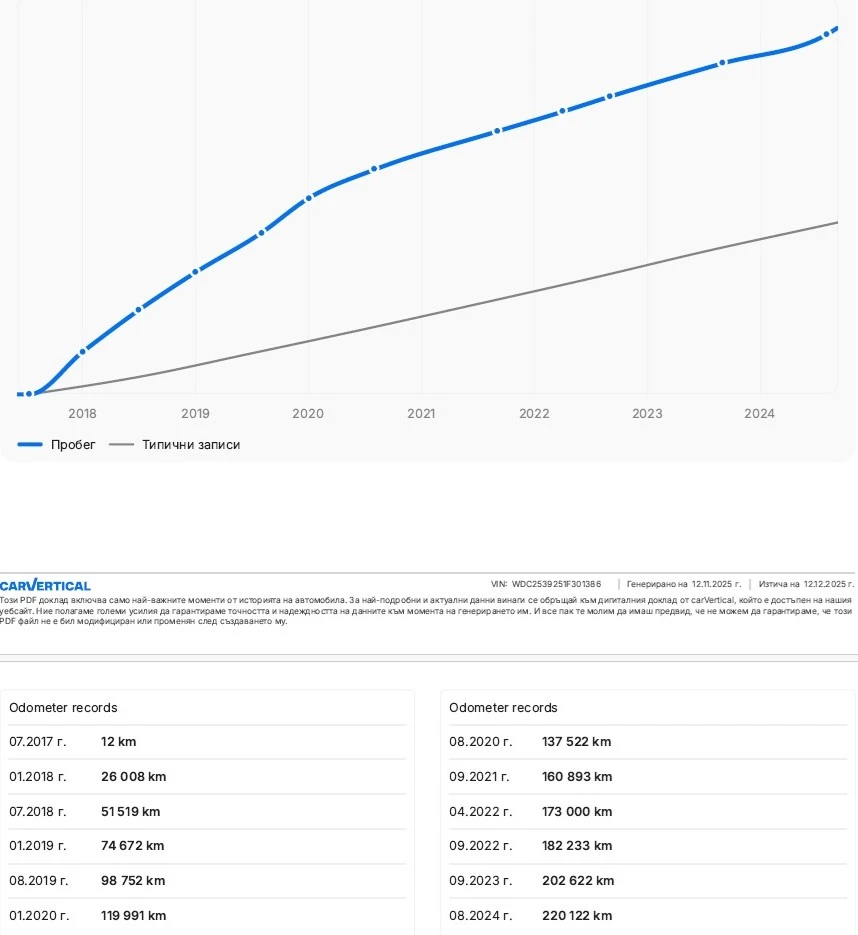This screenshot has height=935, width=858.
Task: Click the 220 122 km odometer value
Action: (576, 916)
